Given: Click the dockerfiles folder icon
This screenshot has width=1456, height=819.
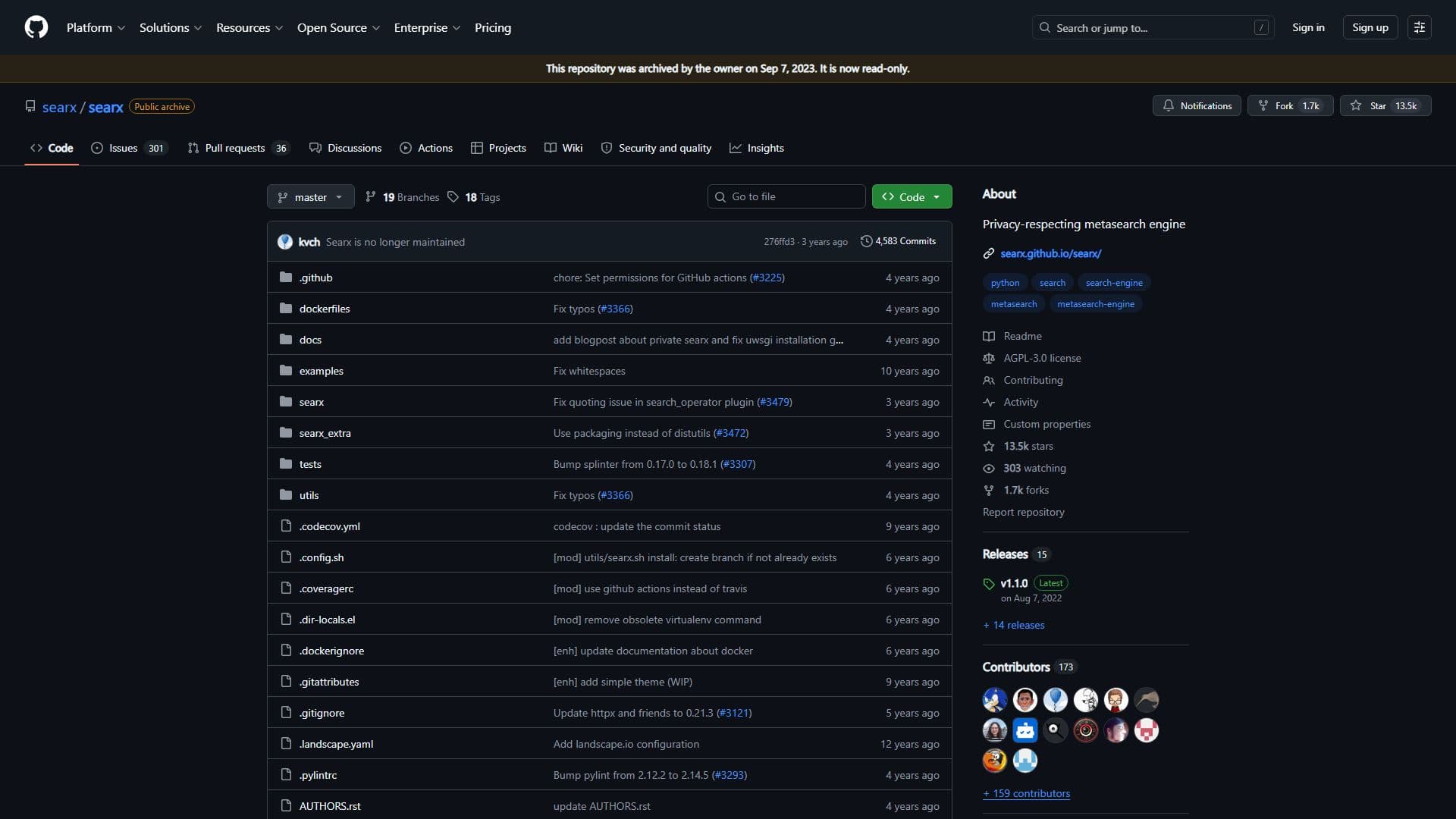Looking at the screenshot, I should click(286, 309).
